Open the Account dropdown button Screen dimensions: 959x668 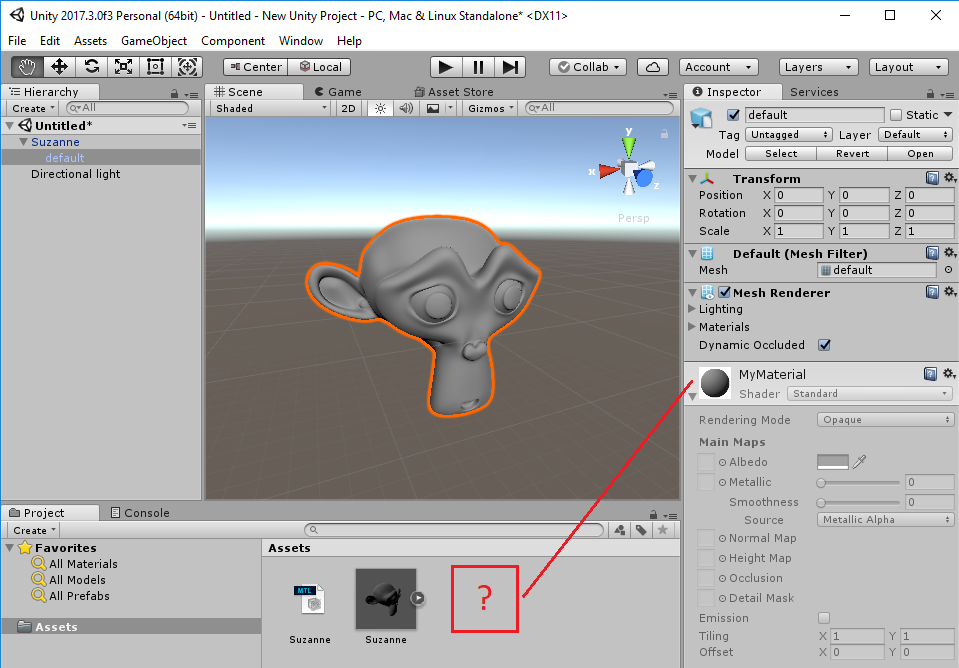pyautogui.click(x=719, y=67)
